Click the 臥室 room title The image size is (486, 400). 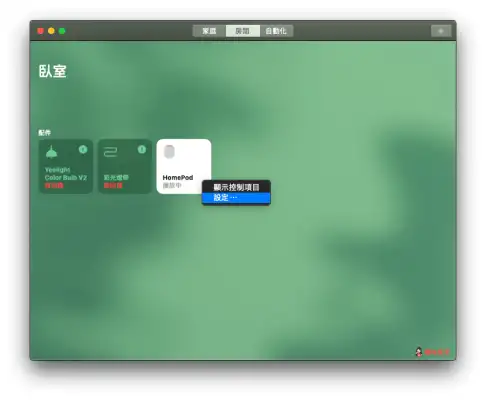coord(53,71)
